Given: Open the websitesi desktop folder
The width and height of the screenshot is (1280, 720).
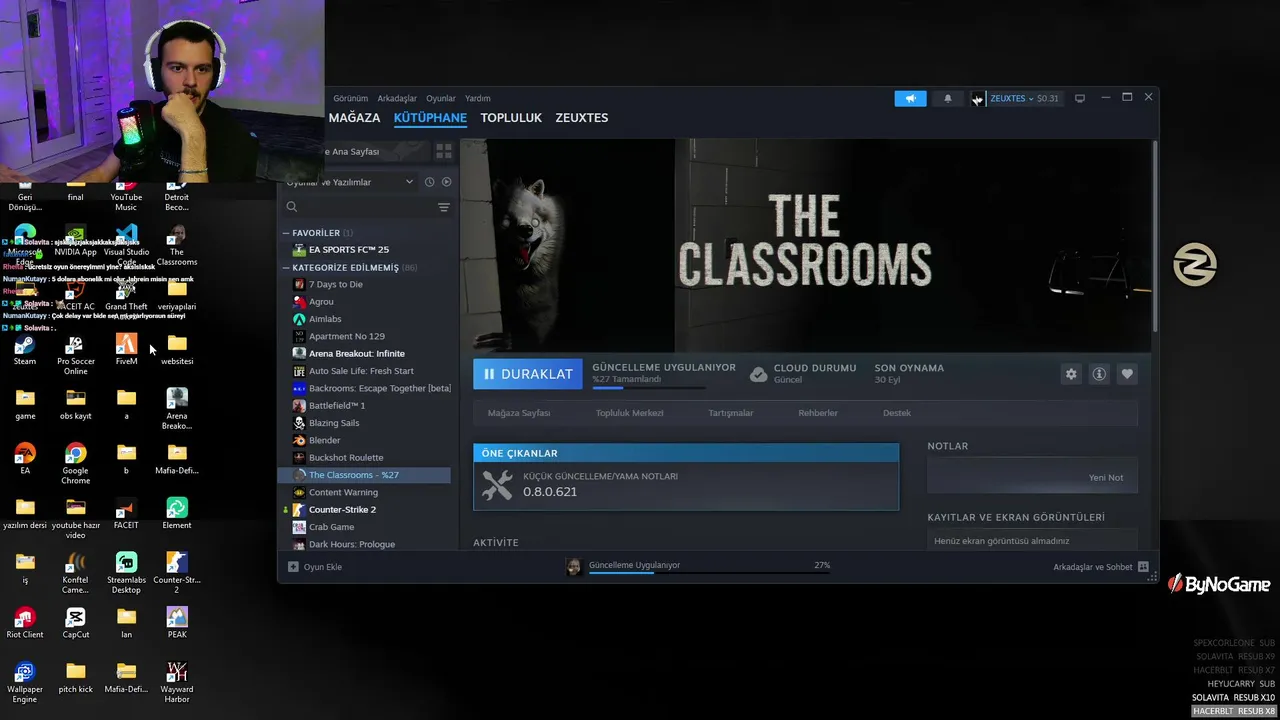Looking at the screenshot, I should (x=177, y=351).
